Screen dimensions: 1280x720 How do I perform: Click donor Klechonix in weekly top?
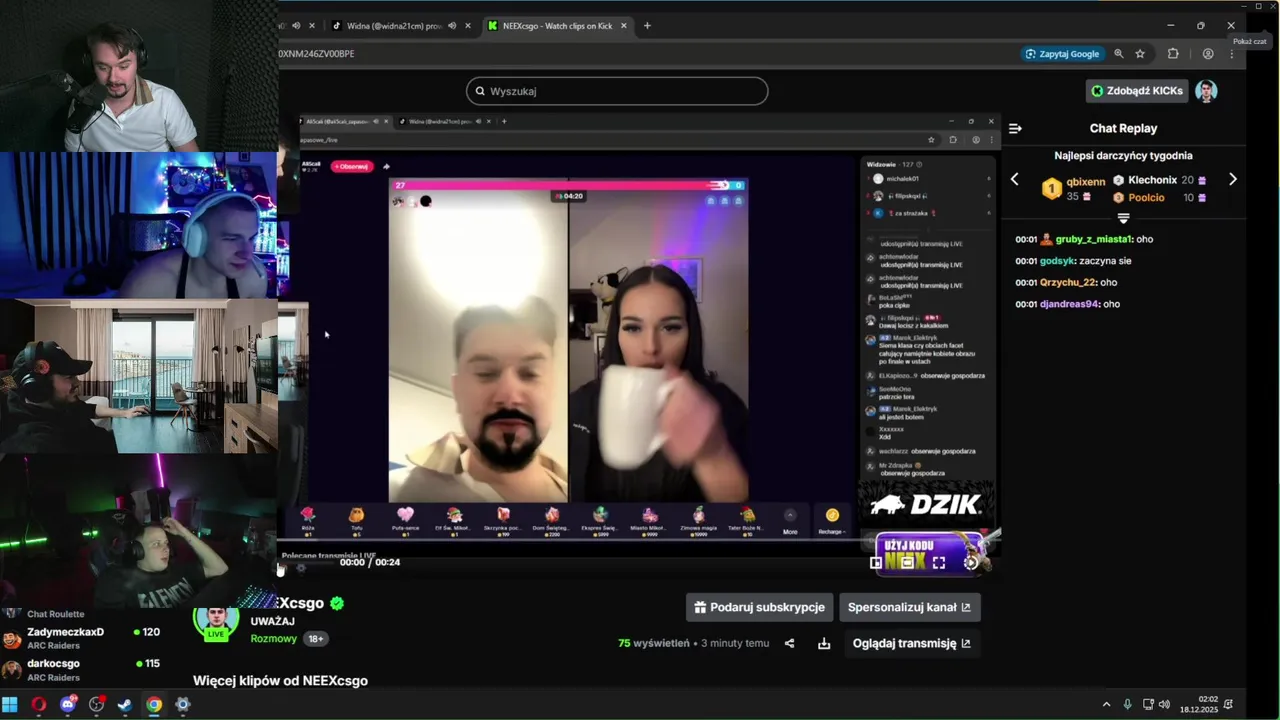pos(1152,180)
